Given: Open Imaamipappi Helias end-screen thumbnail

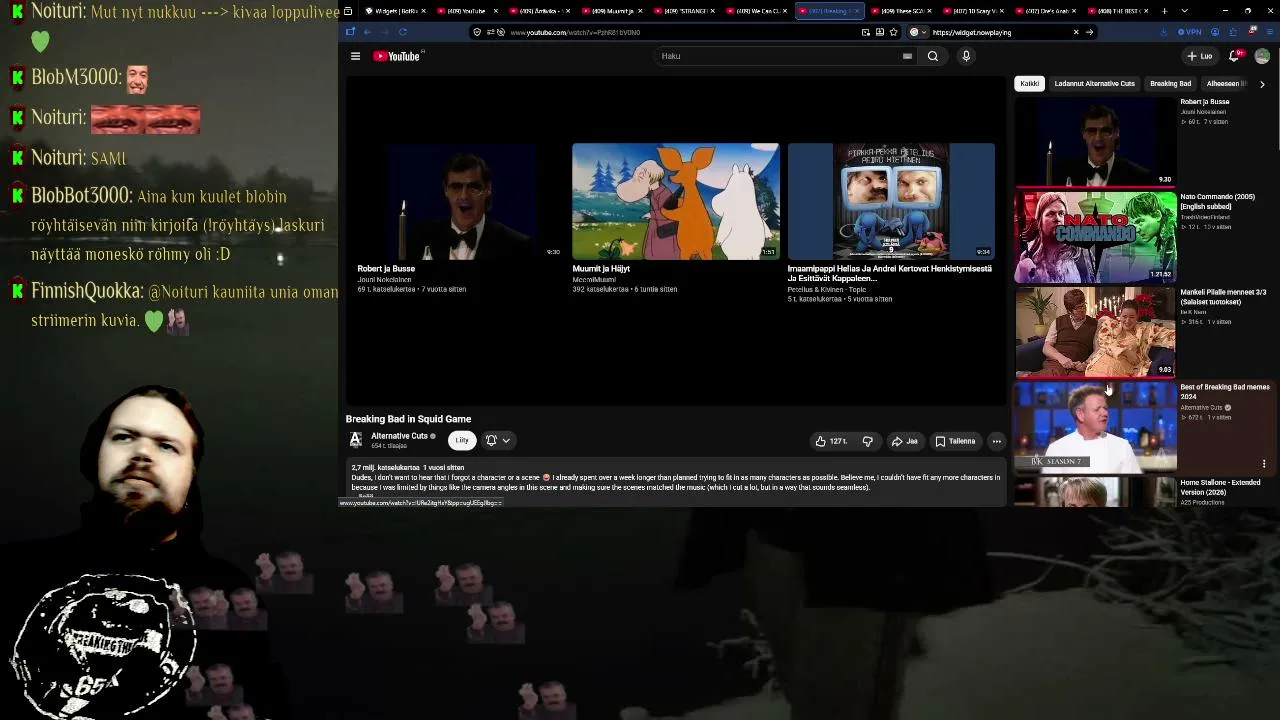Looking at the screenshot, I should (x=891, y=201).
